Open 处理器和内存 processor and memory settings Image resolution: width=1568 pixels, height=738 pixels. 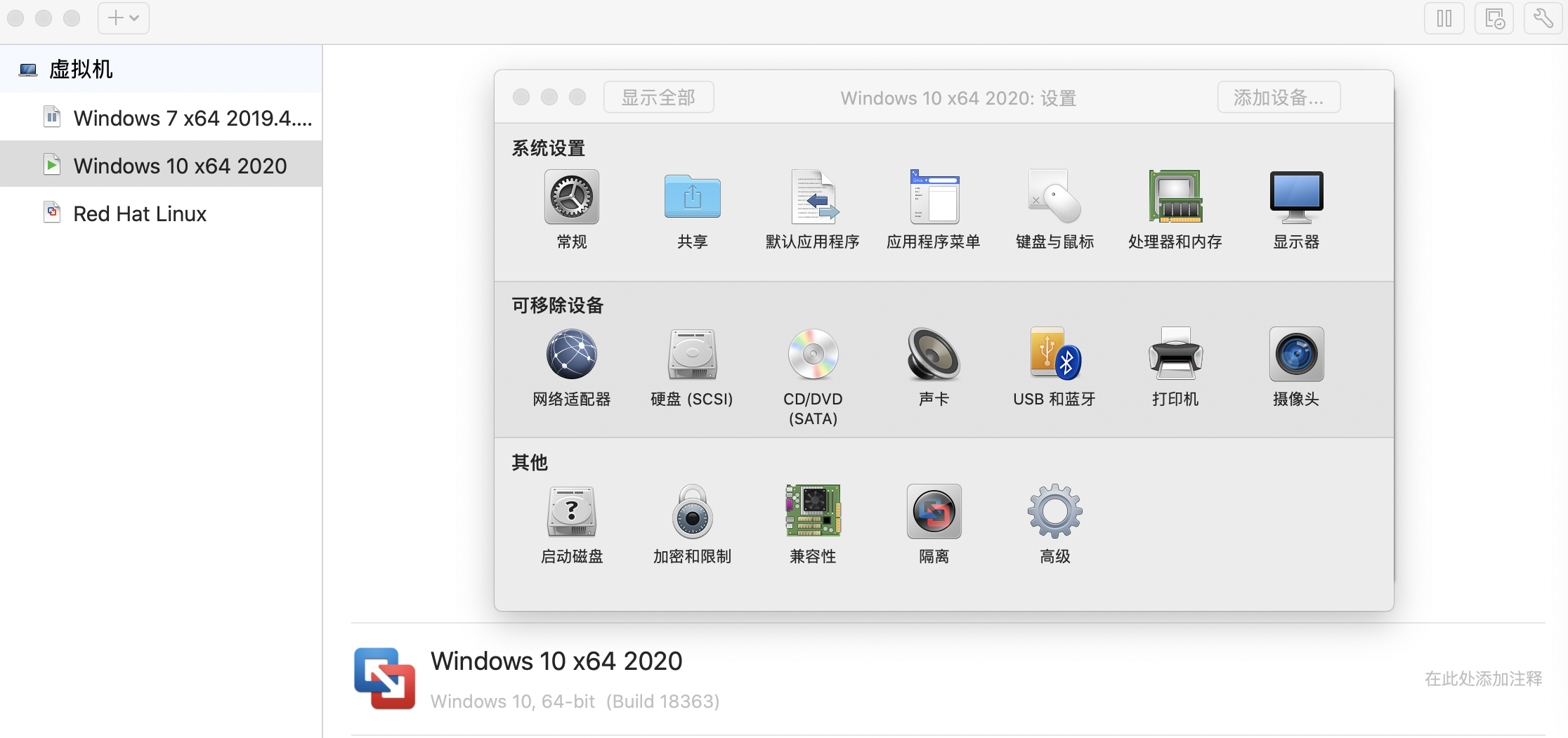tap(1176, 197)
